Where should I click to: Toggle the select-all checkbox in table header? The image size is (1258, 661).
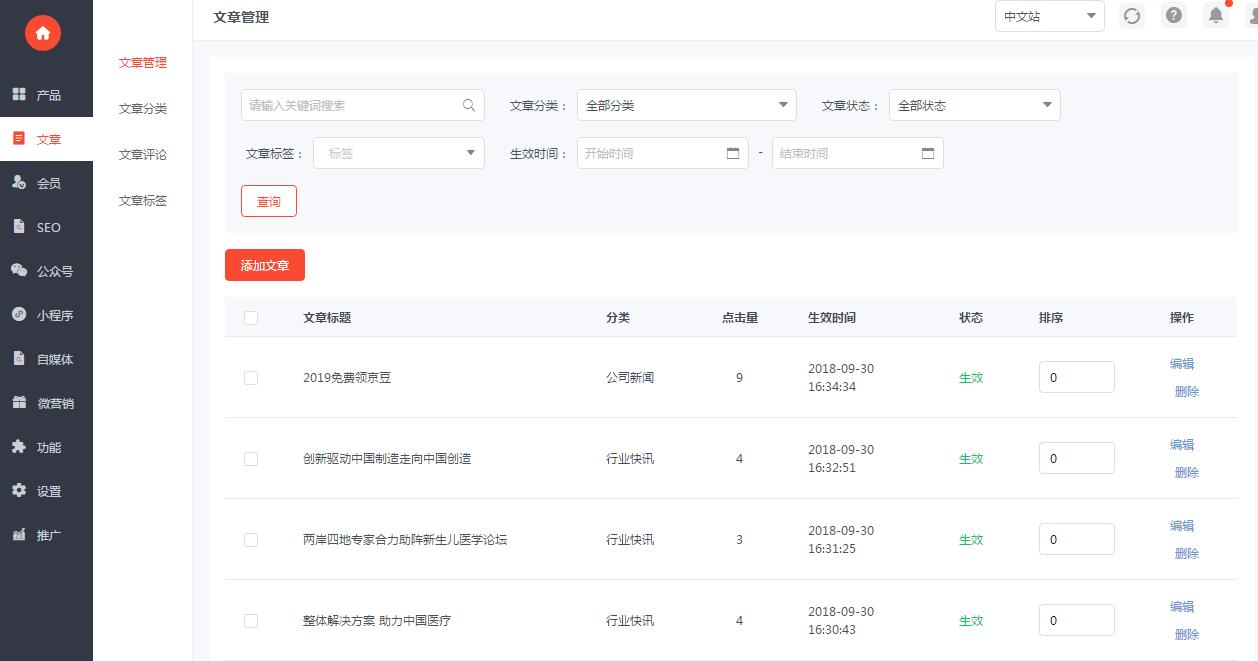(251, 318)
